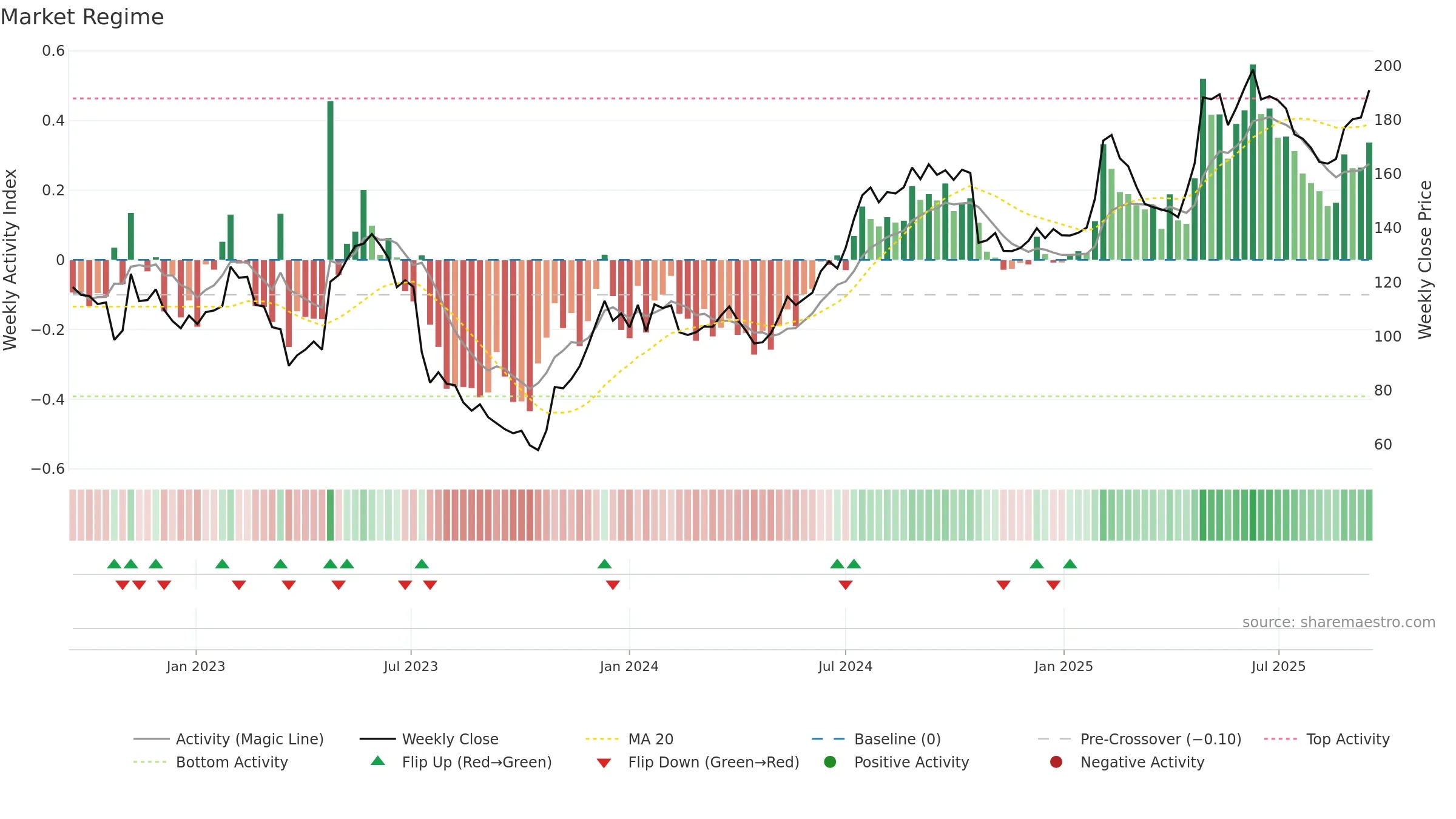Click the Jan 2024 axis label
The width and height of the screenshot is (1456, 819).
coord(629,666)
